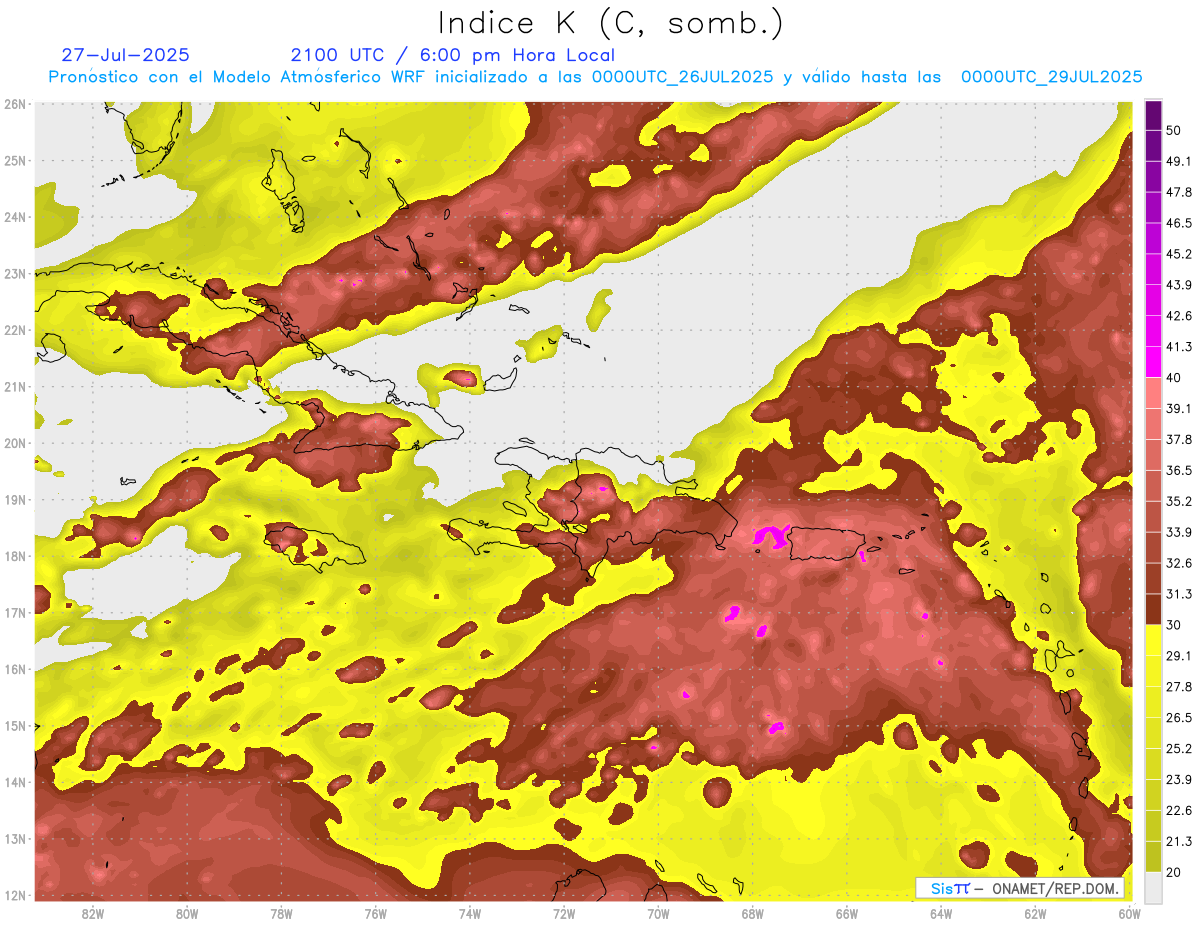Click colorbar value "33.9"
Screen dimensions: 1200x927
click(1179, 532)
